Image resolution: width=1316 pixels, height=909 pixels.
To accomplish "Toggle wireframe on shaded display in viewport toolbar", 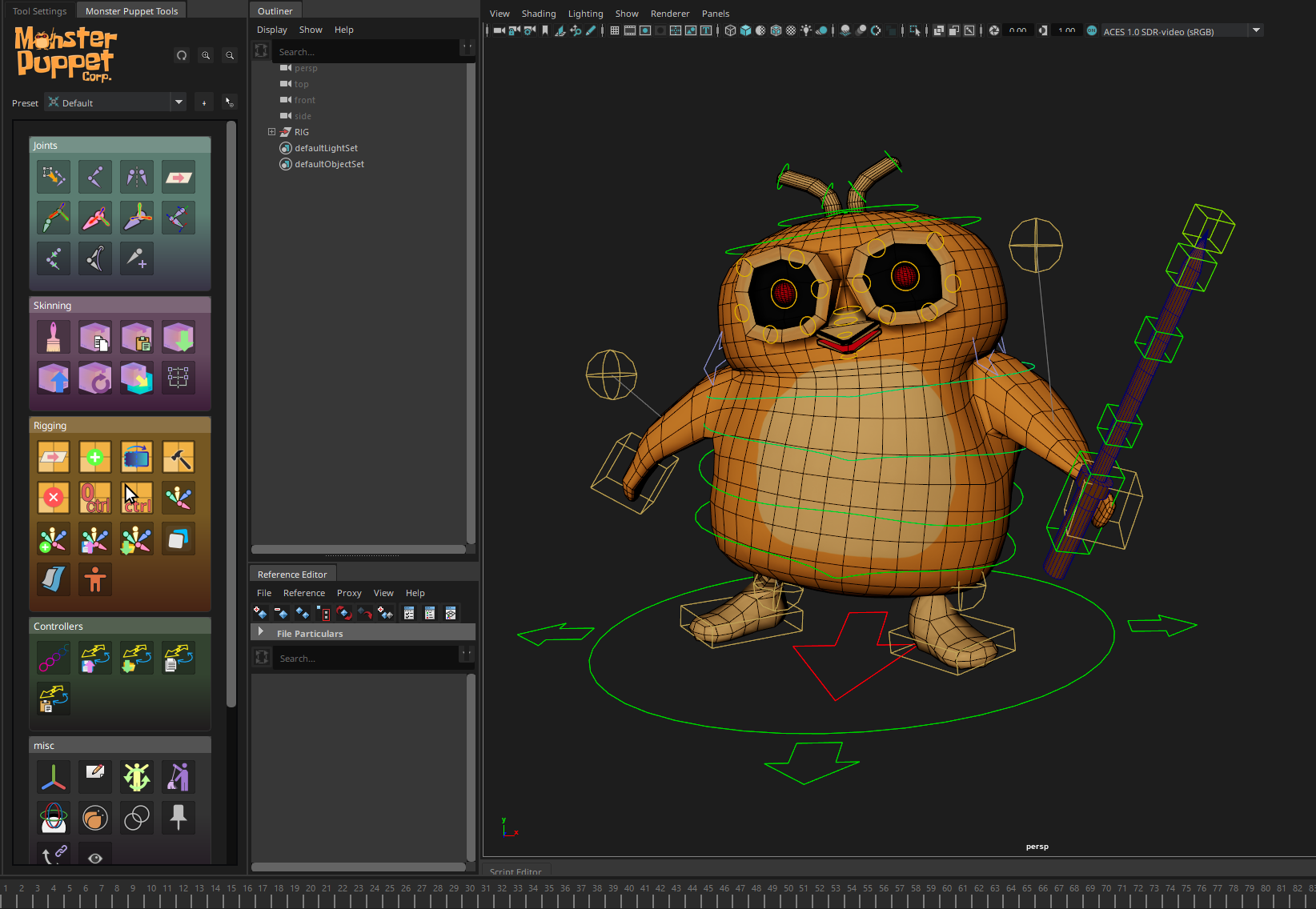I will [x=776, y=30].
